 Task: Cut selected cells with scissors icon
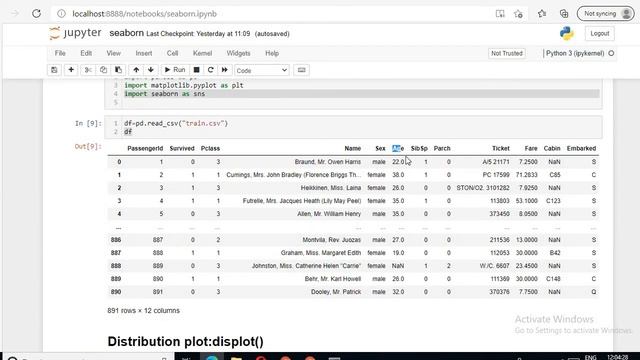[x=88, y=70]
